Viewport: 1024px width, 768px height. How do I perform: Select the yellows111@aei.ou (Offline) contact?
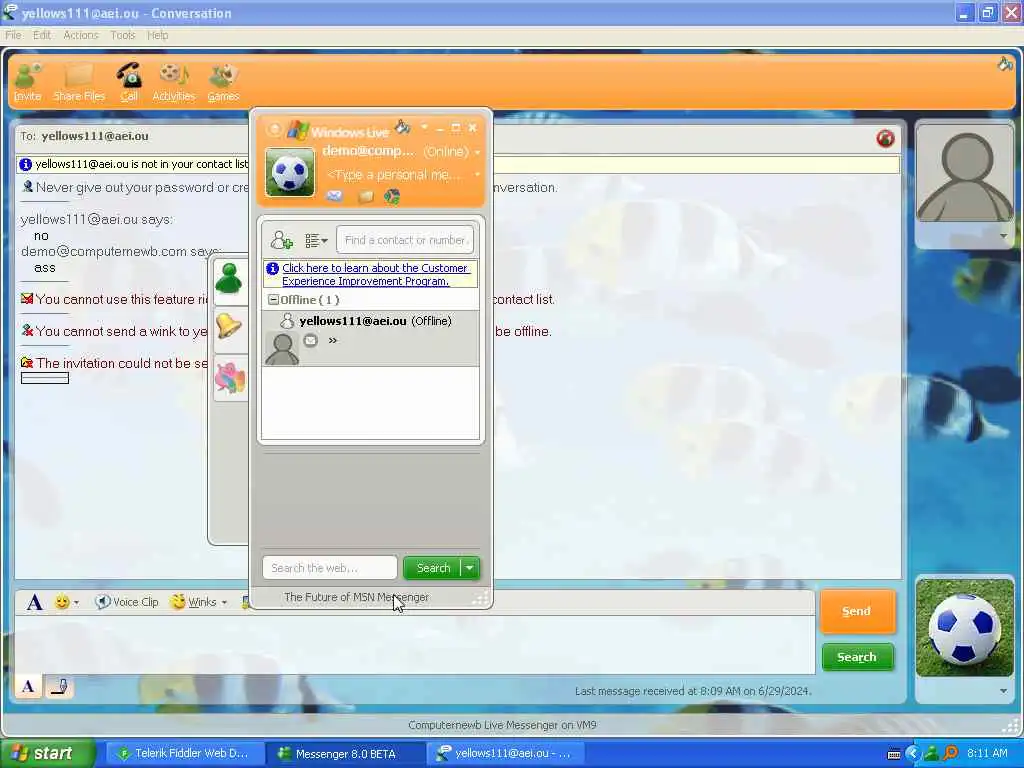click(x=370, y=338)
